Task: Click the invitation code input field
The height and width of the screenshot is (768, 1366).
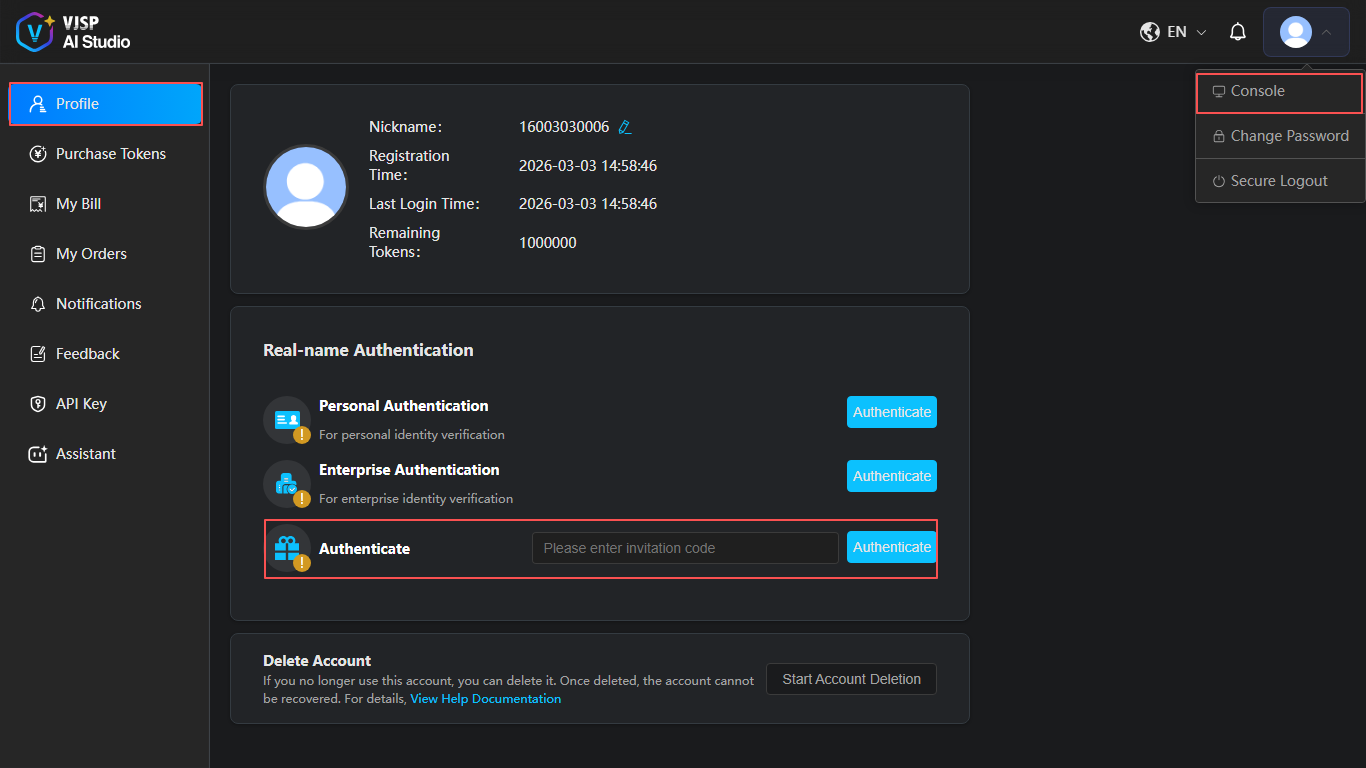Action: [x=685, y=548]
